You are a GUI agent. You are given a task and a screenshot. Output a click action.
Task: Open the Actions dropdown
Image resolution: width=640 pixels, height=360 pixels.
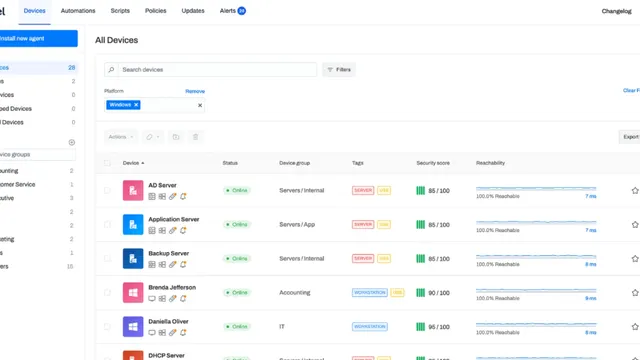[121, 137]
